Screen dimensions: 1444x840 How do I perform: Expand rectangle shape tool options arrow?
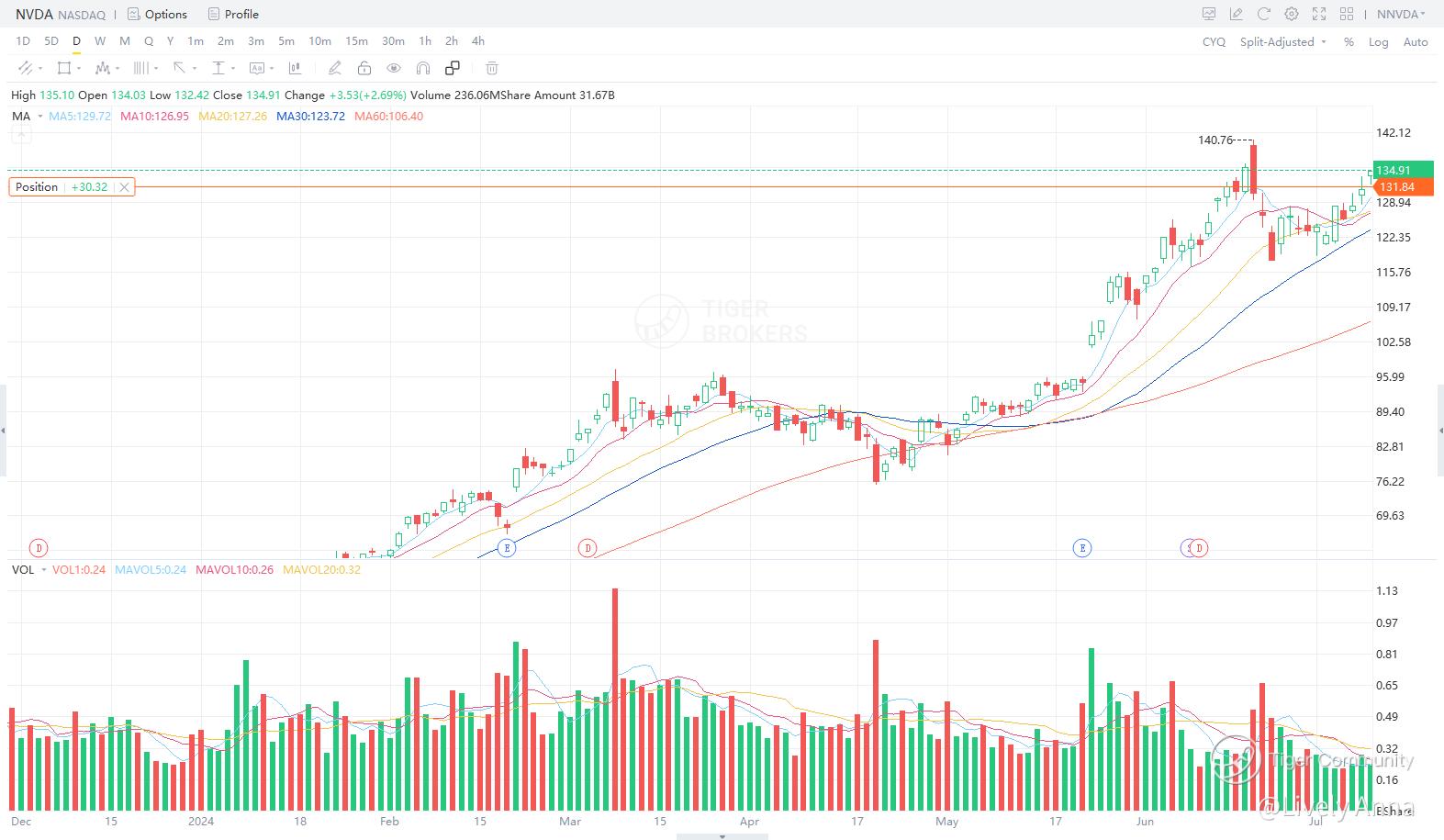tap(79, 68)
